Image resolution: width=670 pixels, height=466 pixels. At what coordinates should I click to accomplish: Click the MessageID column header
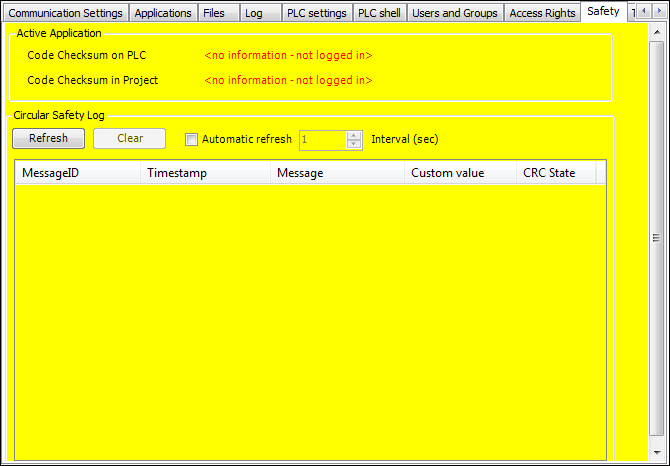pos(78,173)
